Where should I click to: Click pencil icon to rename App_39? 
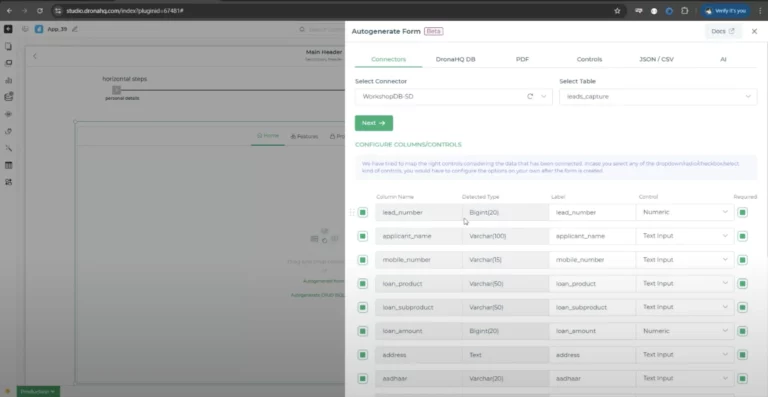coord(75,29)
